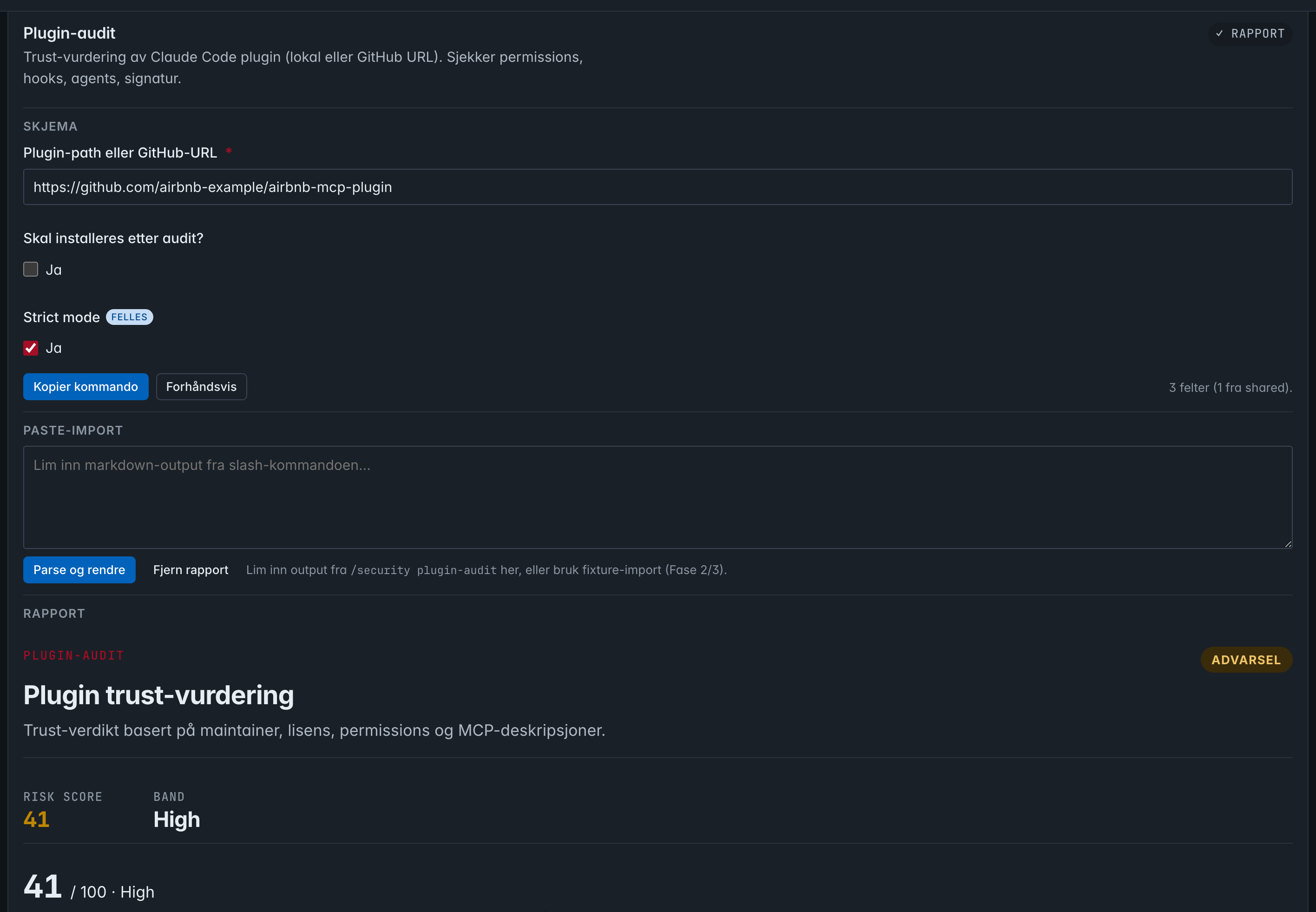The width and height of the screenshot is (1316, 912).
Task: Uncheck the Strict mode Ja checkbox
Action: (31, 348)
